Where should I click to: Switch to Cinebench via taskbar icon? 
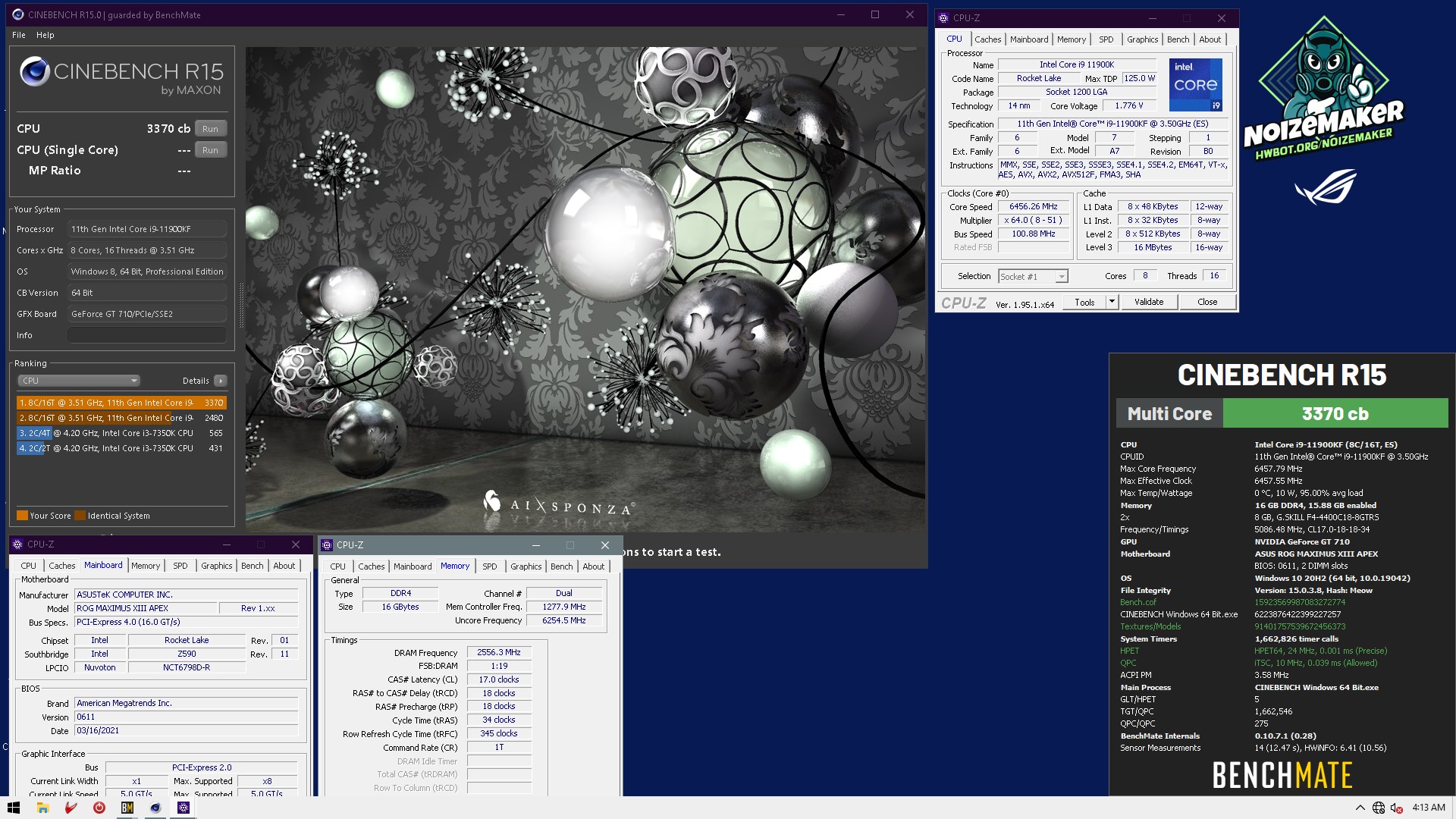pyautogui.click(x=155, y=808)
